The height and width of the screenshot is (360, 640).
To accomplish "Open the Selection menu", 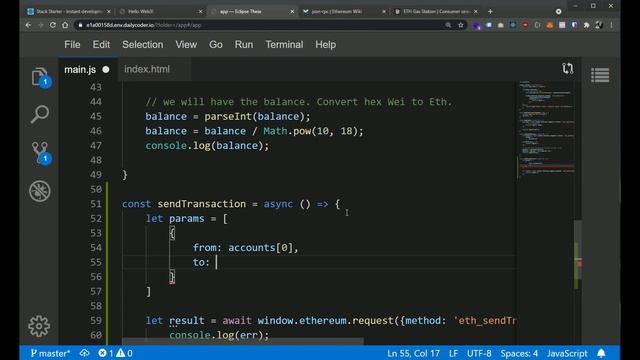I will point(142,44).
